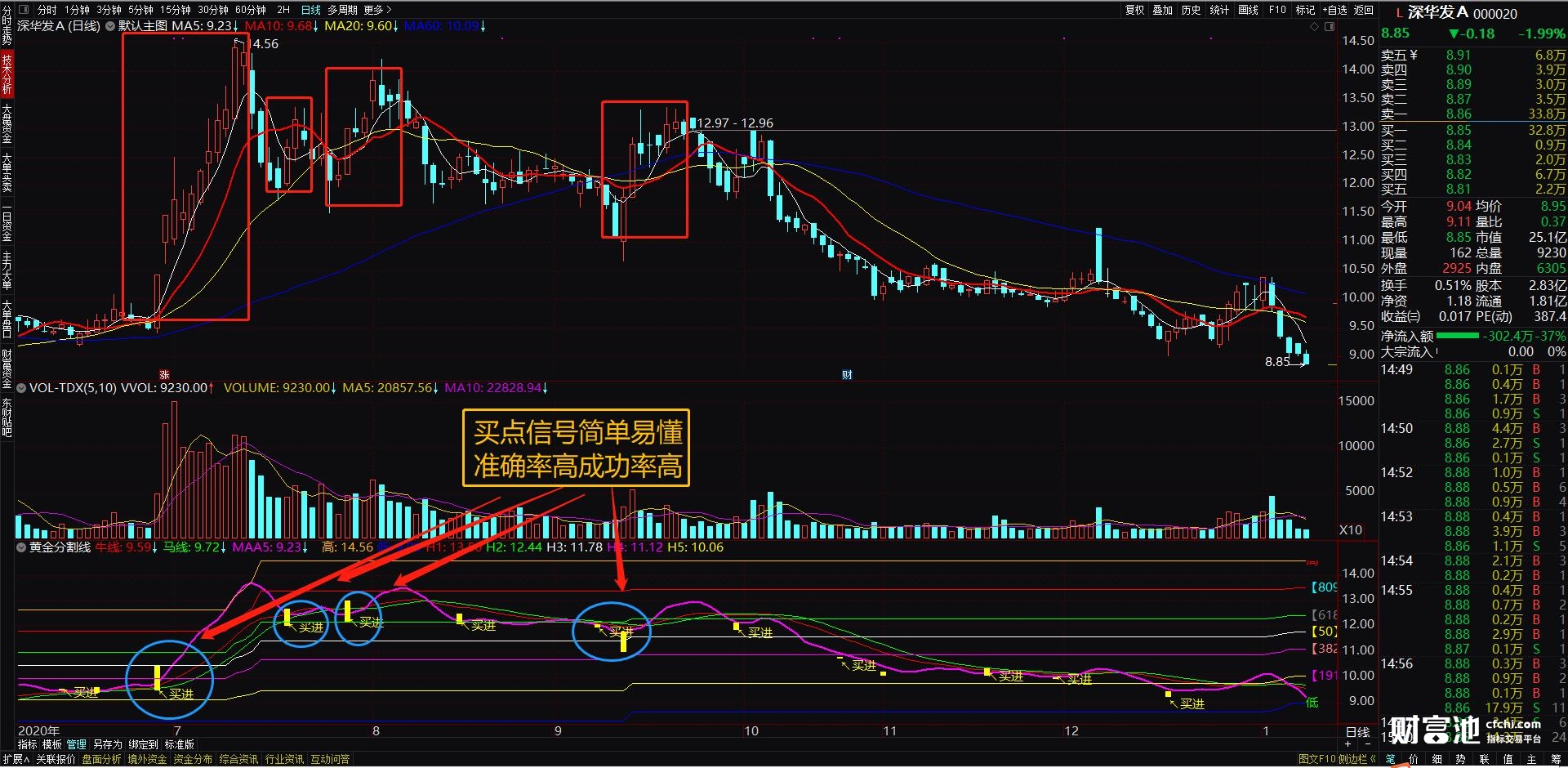Open 东财贴吧 in left sidebar

coord(7,417)
